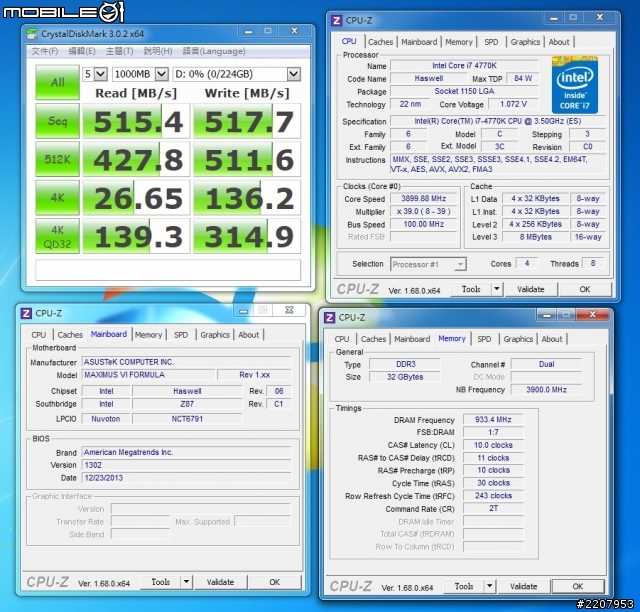Viewport: 640px width, 612px height.
Task: Click the BIOS Version value 1302
Action: [x=187, y=465]
